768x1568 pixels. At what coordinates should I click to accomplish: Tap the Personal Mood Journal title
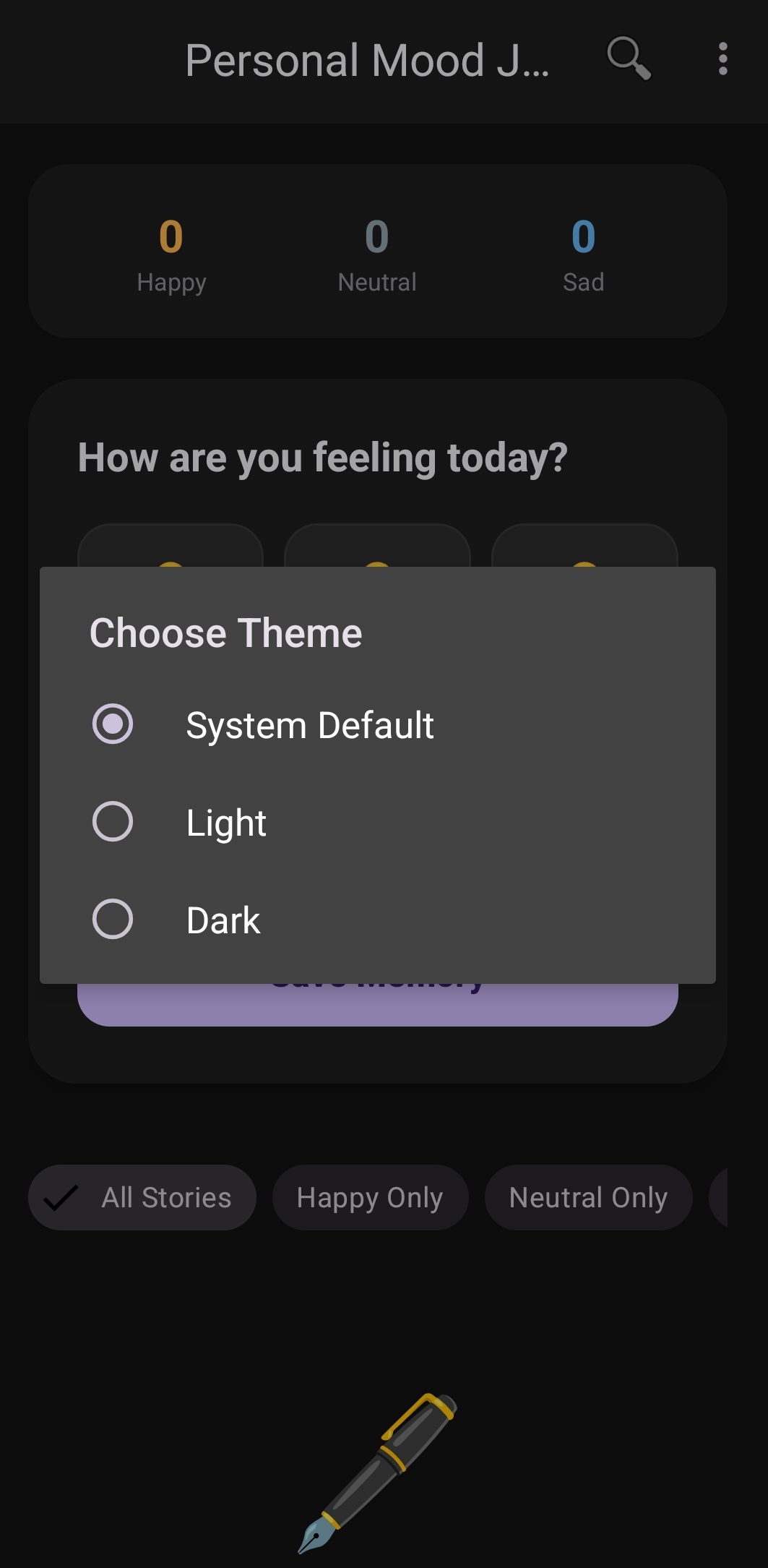[x=367, y=60]
